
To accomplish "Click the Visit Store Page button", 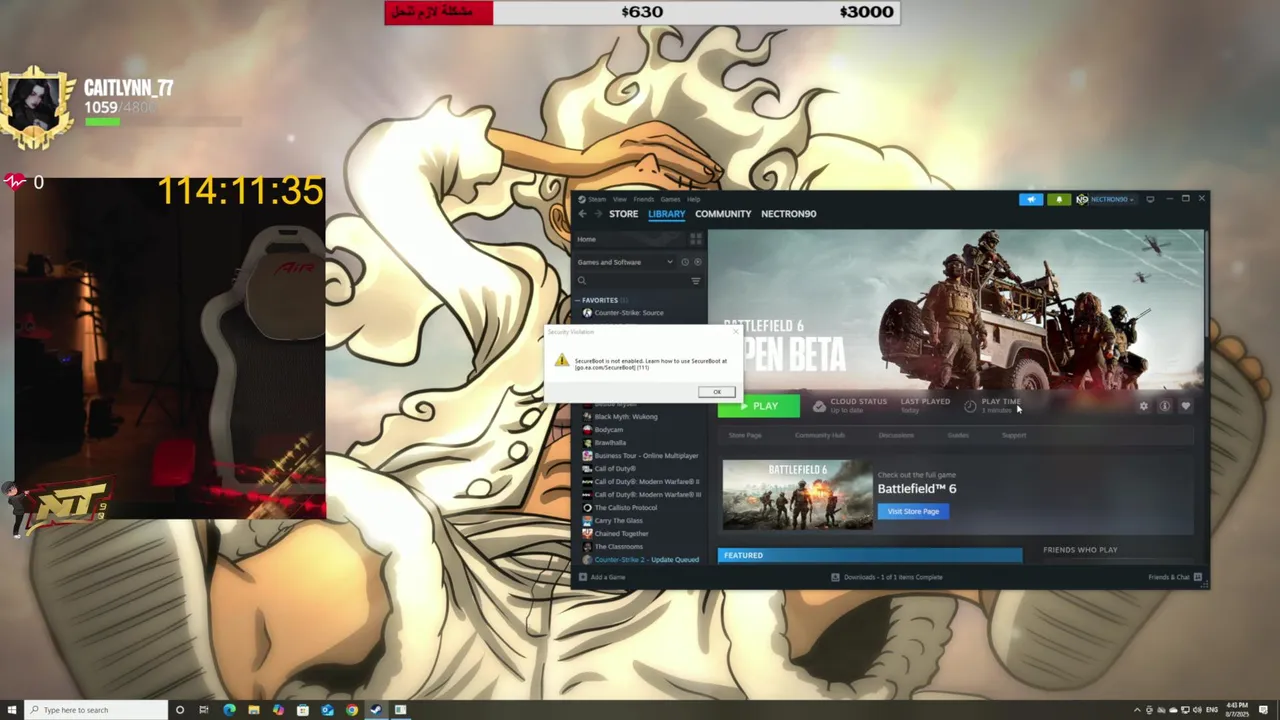I will point(913,511).
